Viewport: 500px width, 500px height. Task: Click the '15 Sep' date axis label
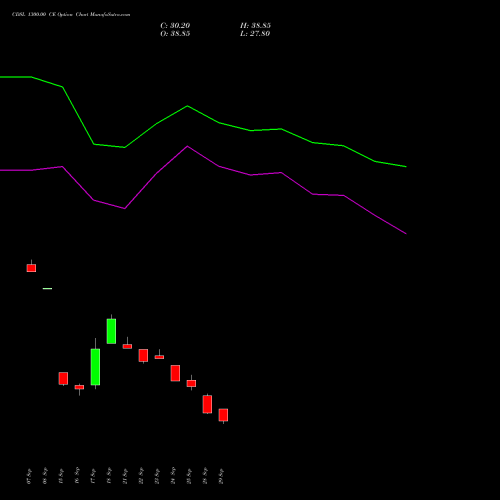coord(61,476)
